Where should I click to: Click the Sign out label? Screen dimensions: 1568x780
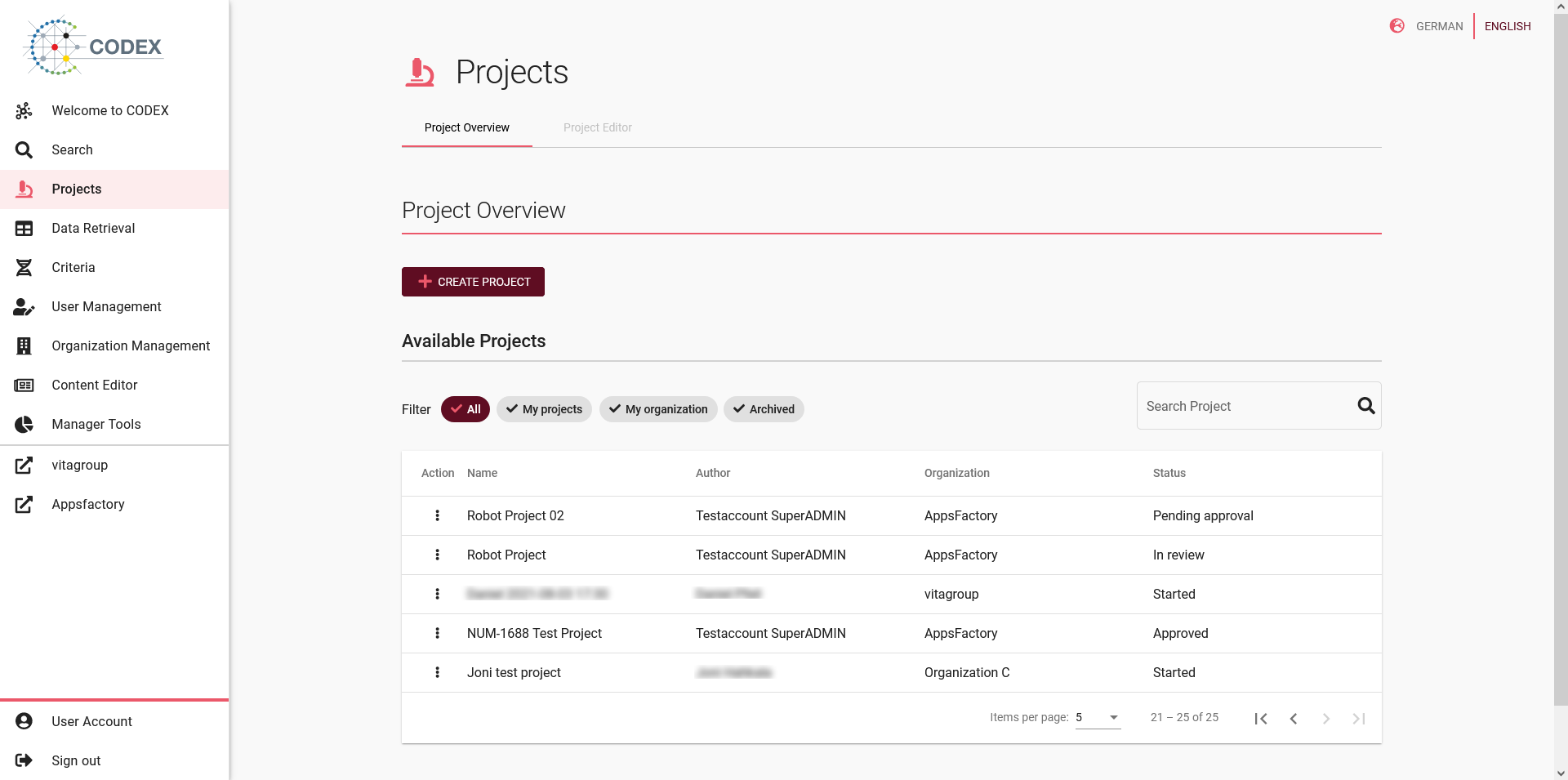(x=76, y=760)
